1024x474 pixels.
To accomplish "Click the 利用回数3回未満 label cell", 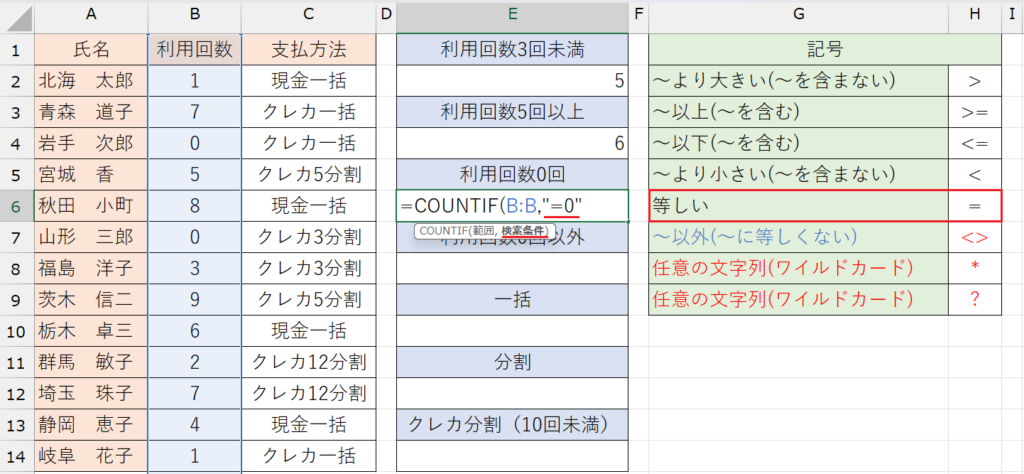I will coord(512,50).
